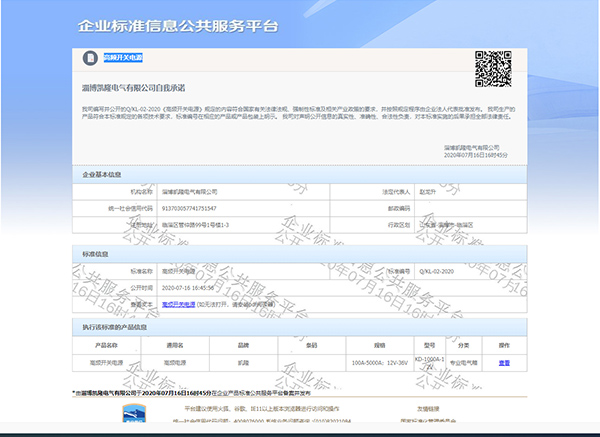Click the standard number Q/KL-02-2020 cell
Viewport: 600px width, 437px height.
pyautogui.click(x=433, y=271)
